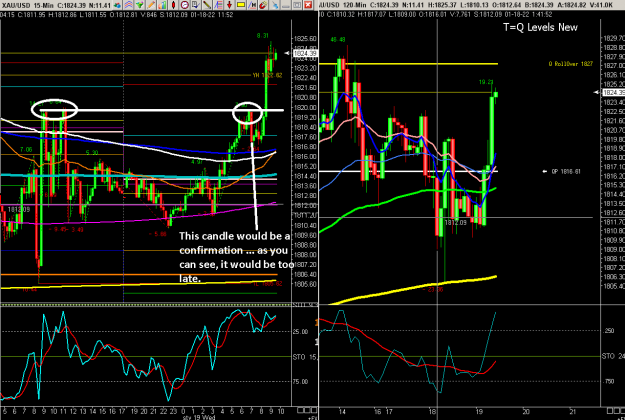Maximize the 15-Min chart window

pyautogui.click(x=297, y=5)
